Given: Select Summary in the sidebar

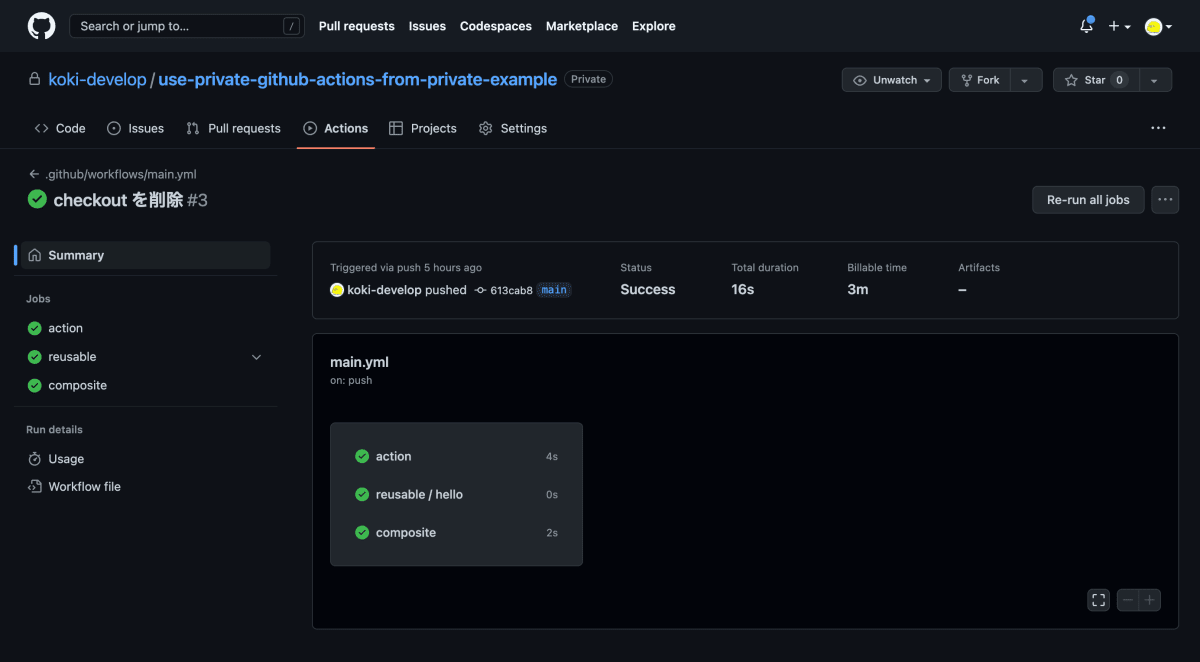Looking at the screenshot, I should 146,255.
